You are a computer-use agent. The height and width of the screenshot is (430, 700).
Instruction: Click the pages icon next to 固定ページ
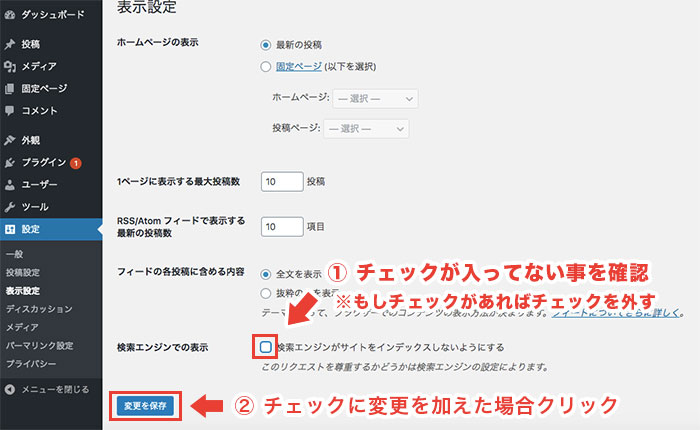[x=10, y=89]
